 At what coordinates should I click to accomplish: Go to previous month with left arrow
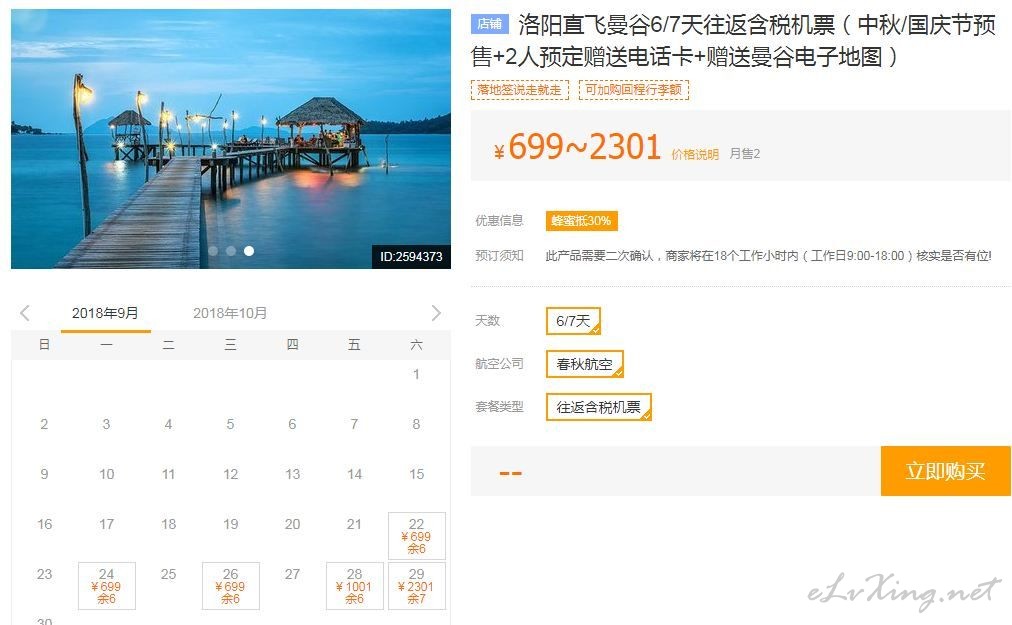pos(25,313)
